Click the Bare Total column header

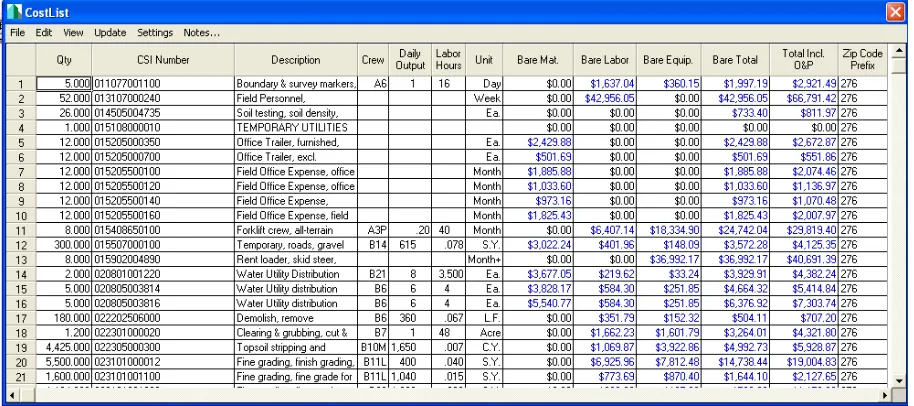tap(735, 60)
